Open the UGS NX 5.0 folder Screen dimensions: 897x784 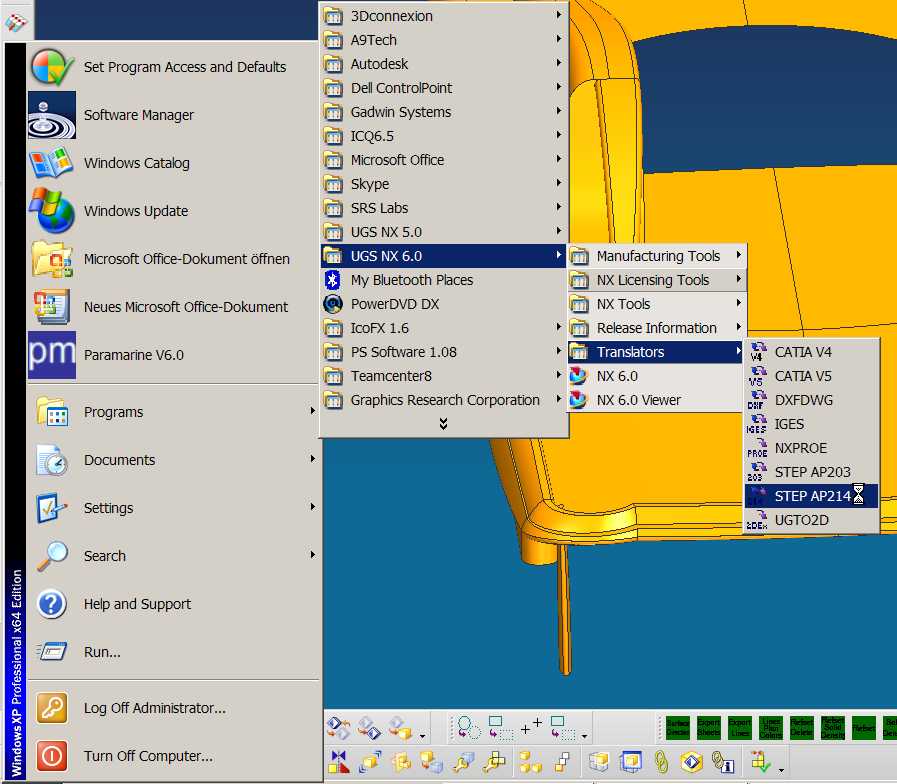pyautogui.click(x=444, y=232)
